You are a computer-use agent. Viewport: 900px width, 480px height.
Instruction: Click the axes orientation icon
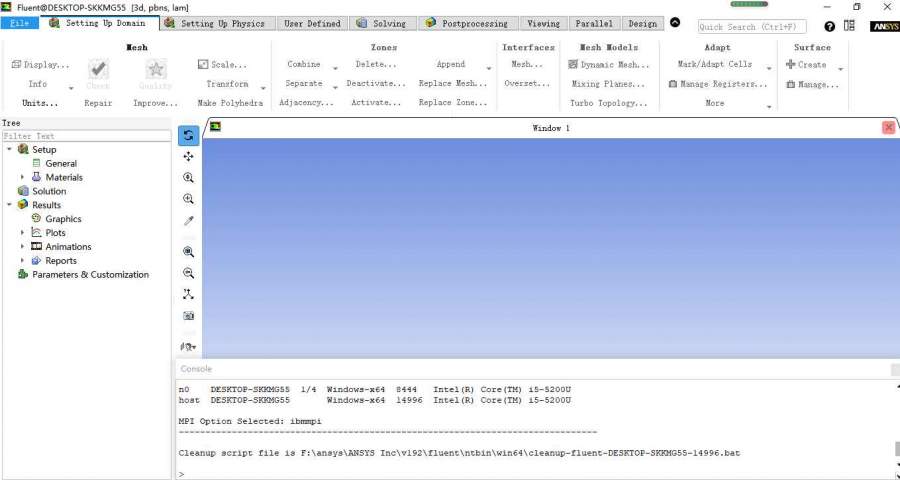click(x=188, y=295)
